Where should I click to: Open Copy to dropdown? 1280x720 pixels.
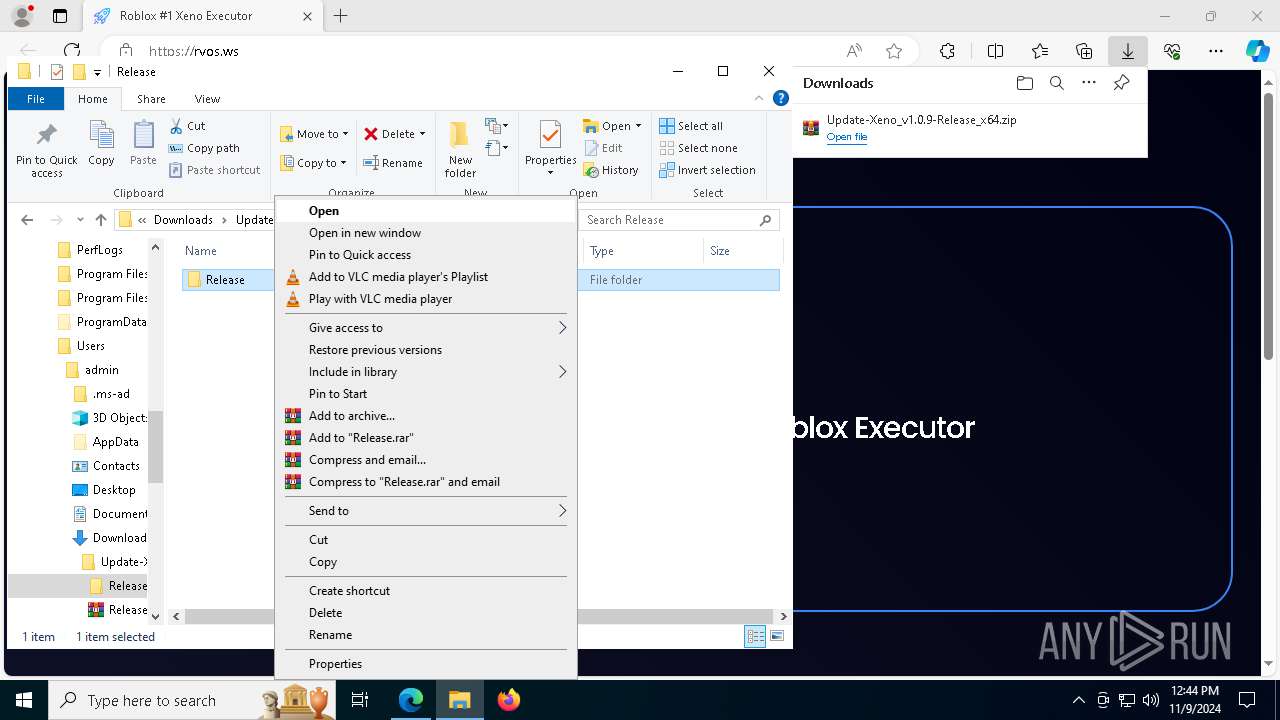(314, 163)
